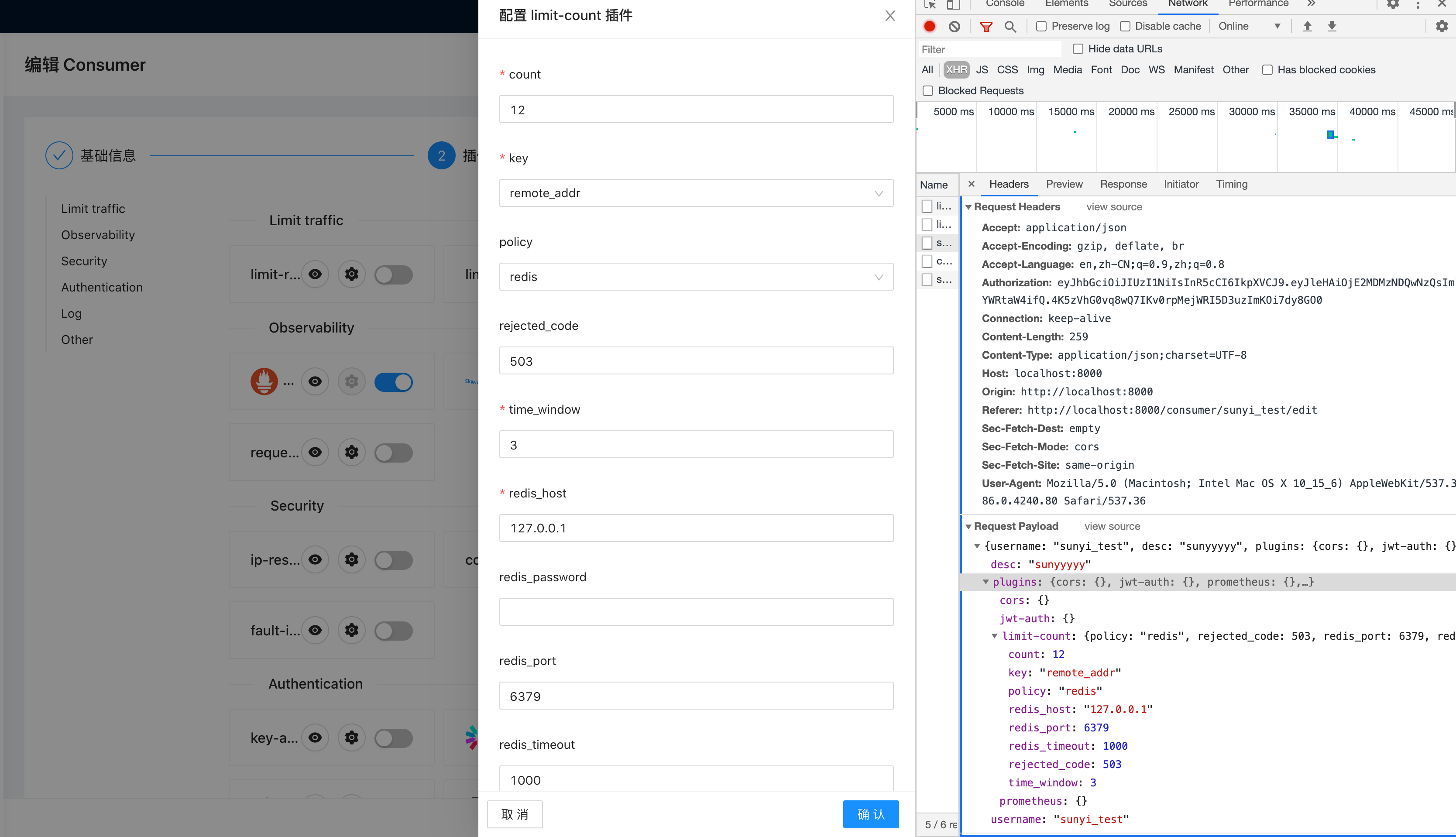Image resolution: width=1456 pixels, height=837 pixels.
Task: Click the red filter funnel icon
Action: [986, 27]
